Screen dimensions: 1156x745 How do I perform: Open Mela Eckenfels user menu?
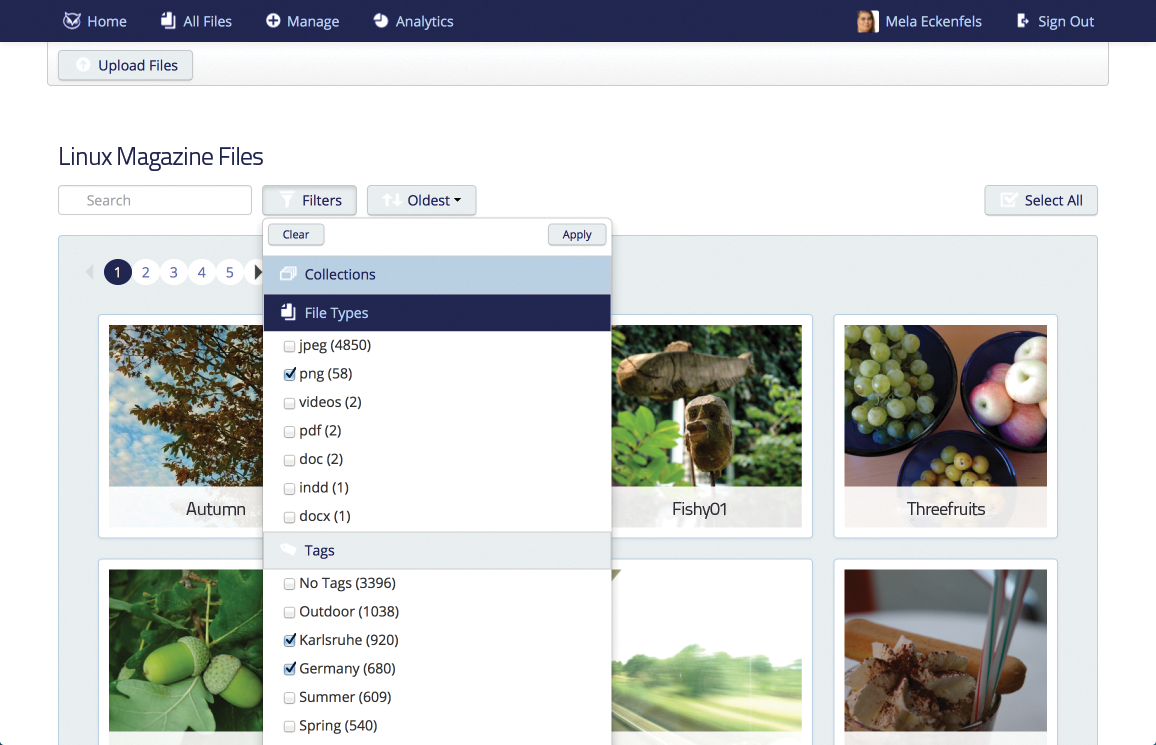919,21
